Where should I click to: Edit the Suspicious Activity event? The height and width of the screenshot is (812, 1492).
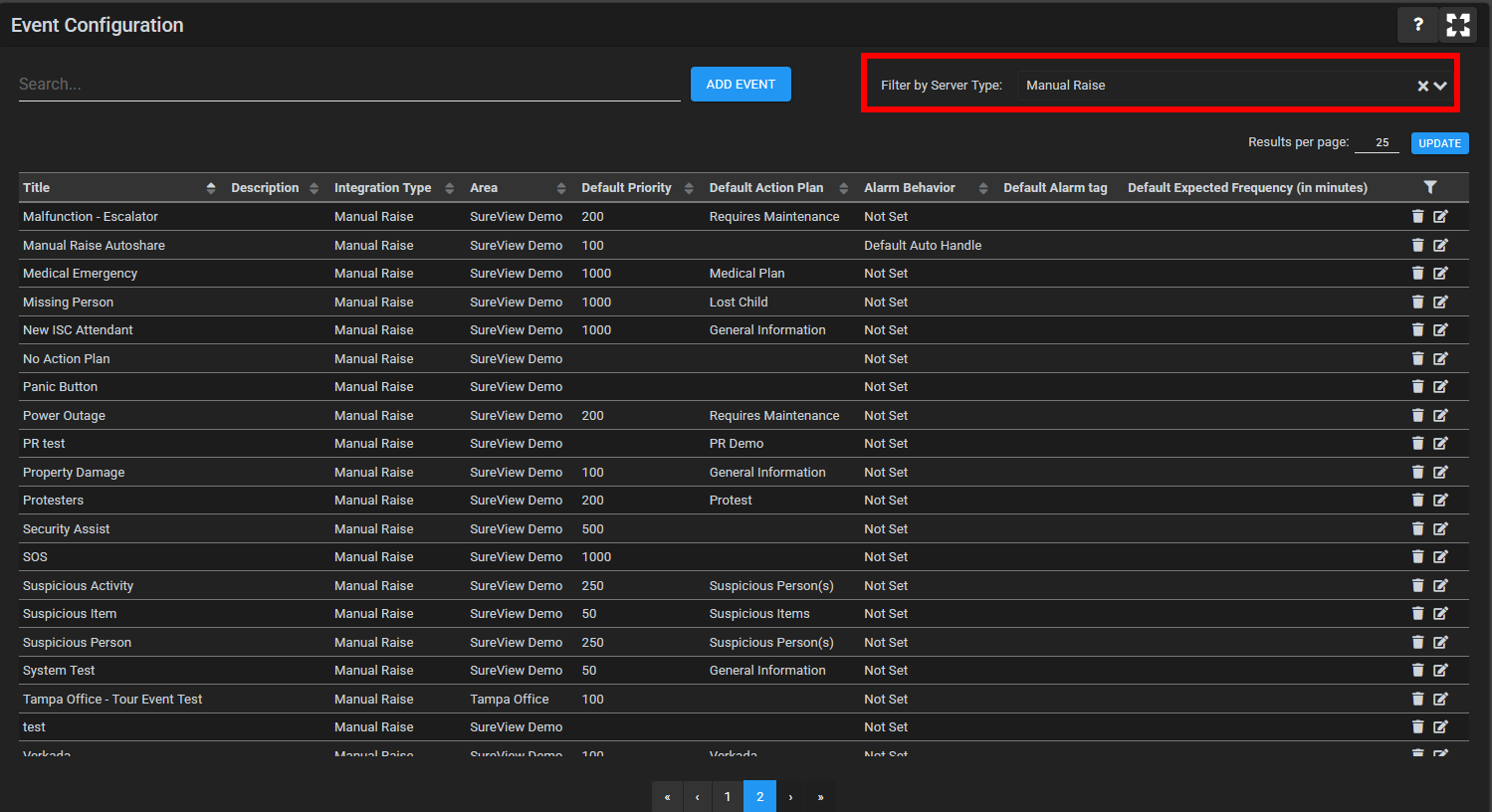click(x=1440, y=585)
